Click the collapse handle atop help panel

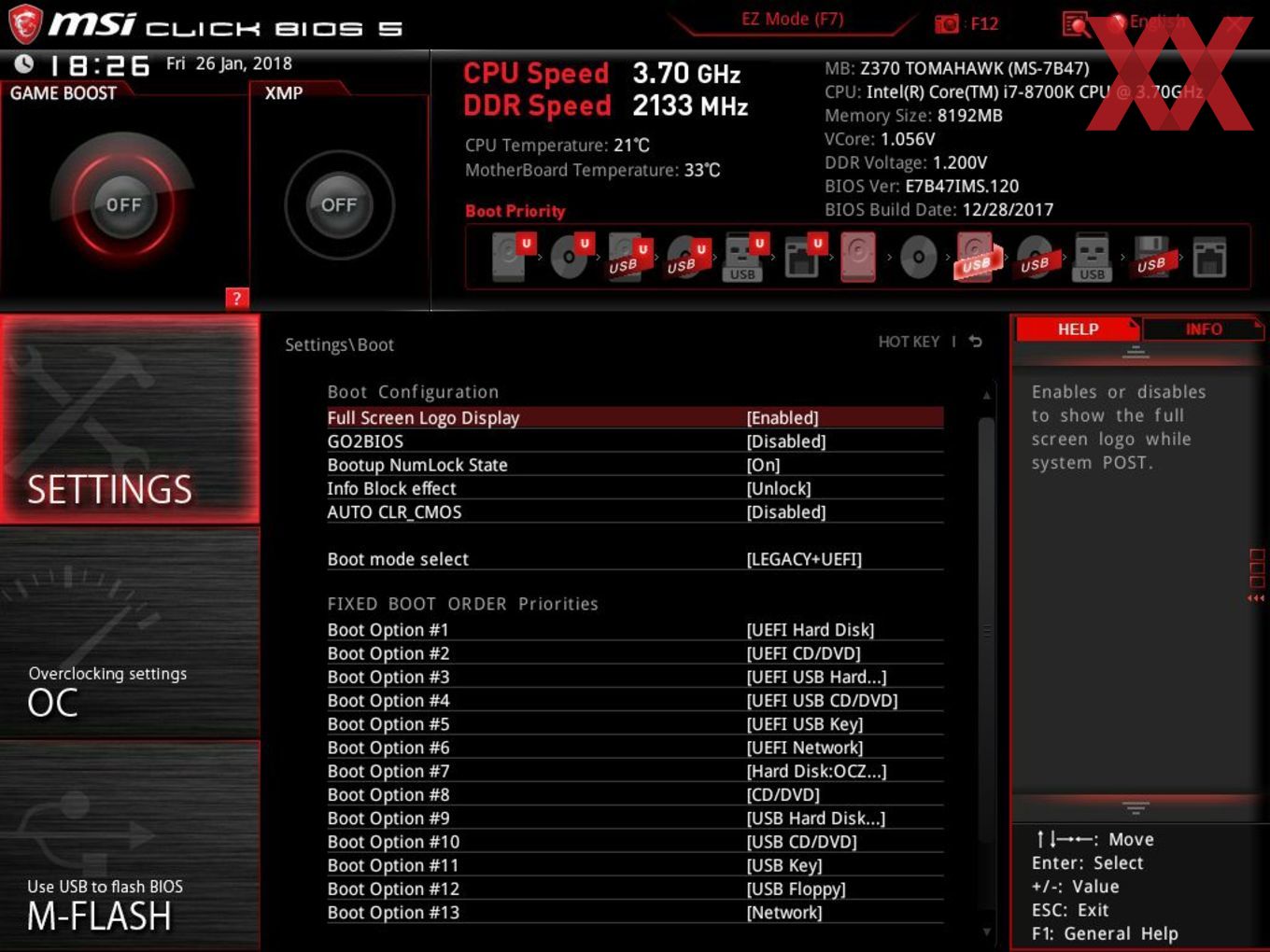tap(1136, 352)
